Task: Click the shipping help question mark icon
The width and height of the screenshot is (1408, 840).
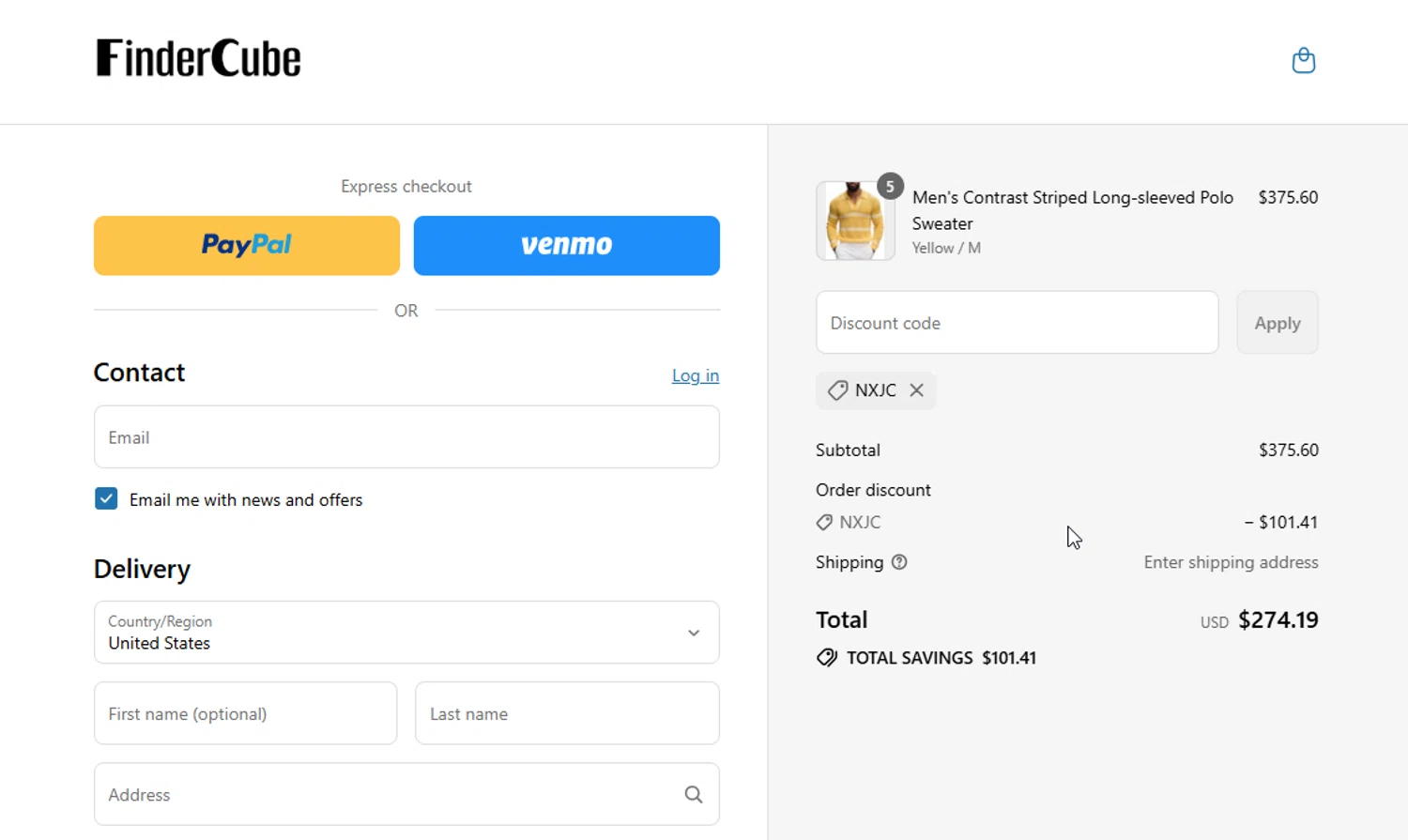Action: pos(899,562)
